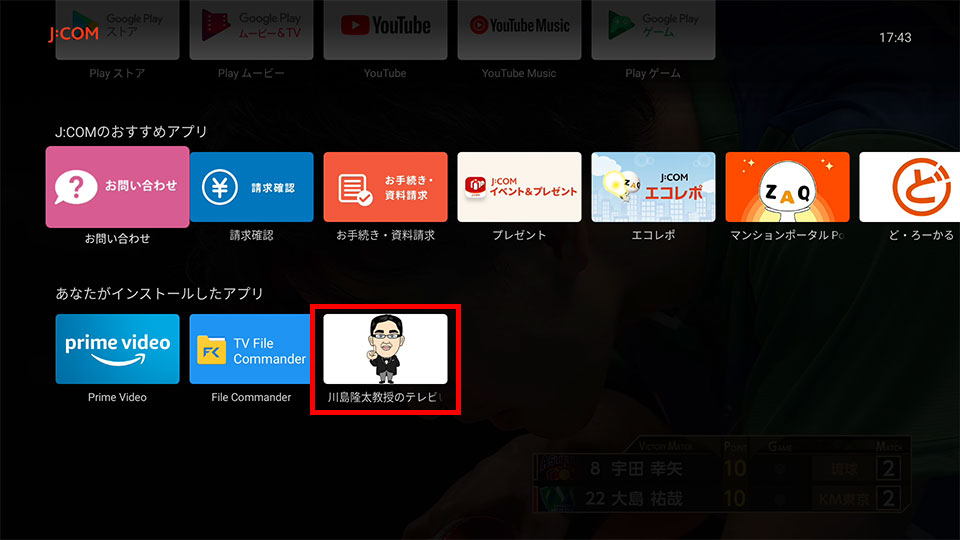Click the 'Play ストア' caption
Screen dimensions: 960x540
[117, 73]
